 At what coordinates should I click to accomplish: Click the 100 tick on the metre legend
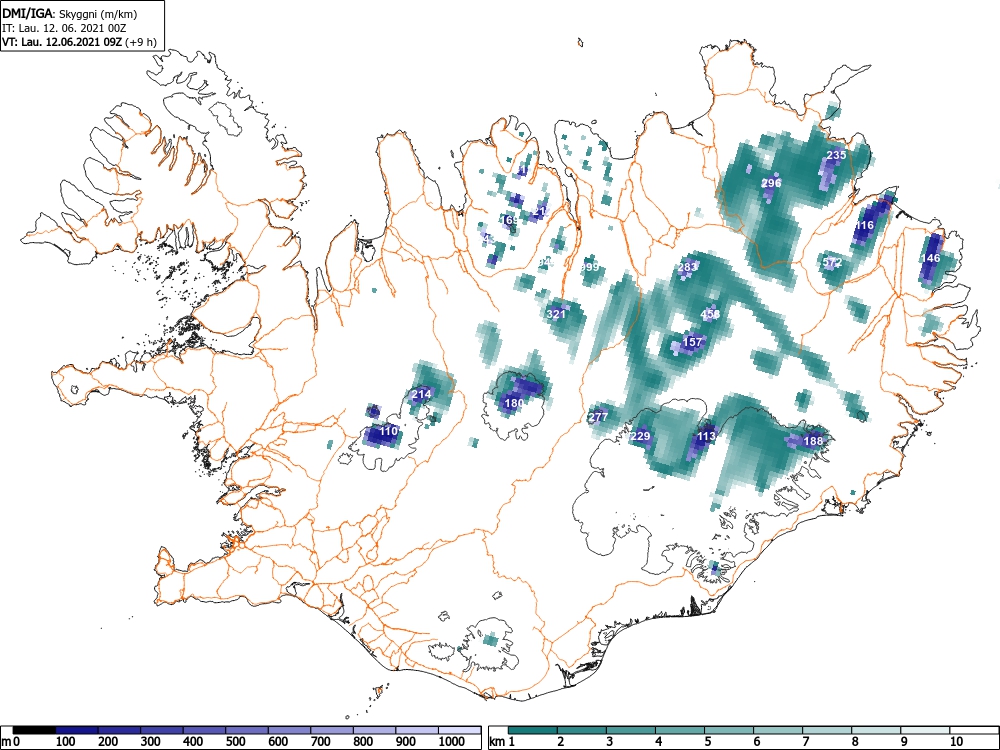(x=66, y=742)
